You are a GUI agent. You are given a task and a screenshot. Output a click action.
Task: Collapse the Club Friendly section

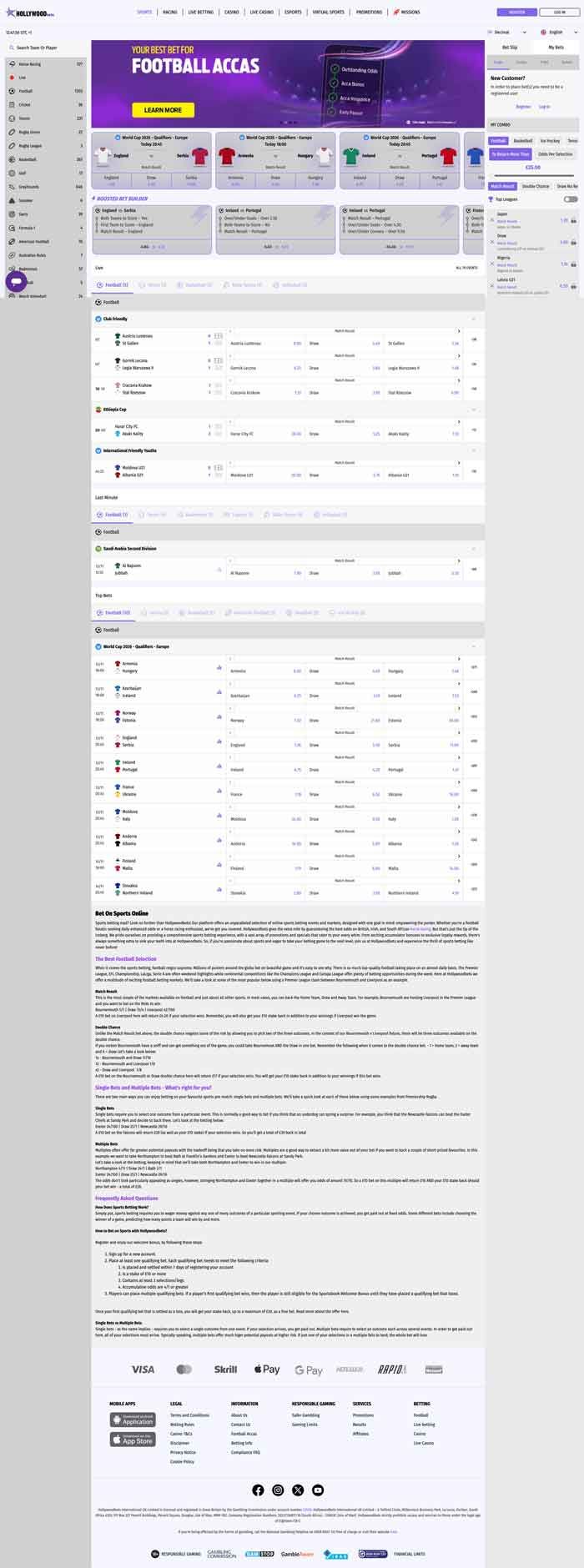click(x=473, y=319)
